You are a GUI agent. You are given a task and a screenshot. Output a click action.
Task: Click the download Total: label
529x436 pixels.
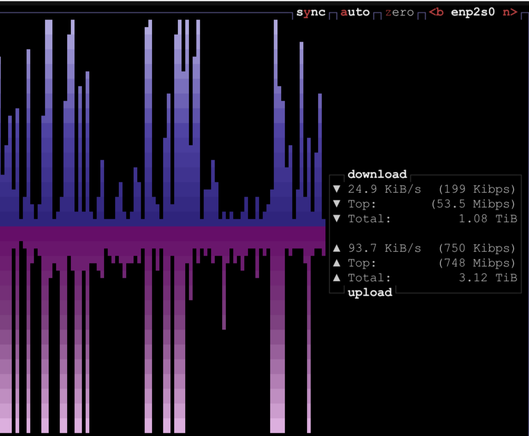click(369, 219)
